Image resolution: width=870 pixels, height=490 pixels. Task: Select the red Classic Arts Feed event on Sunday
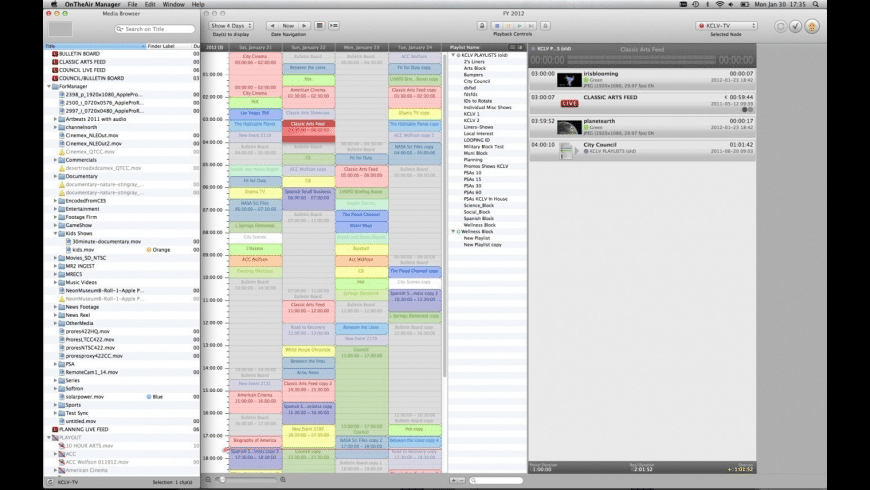point(308,130)
